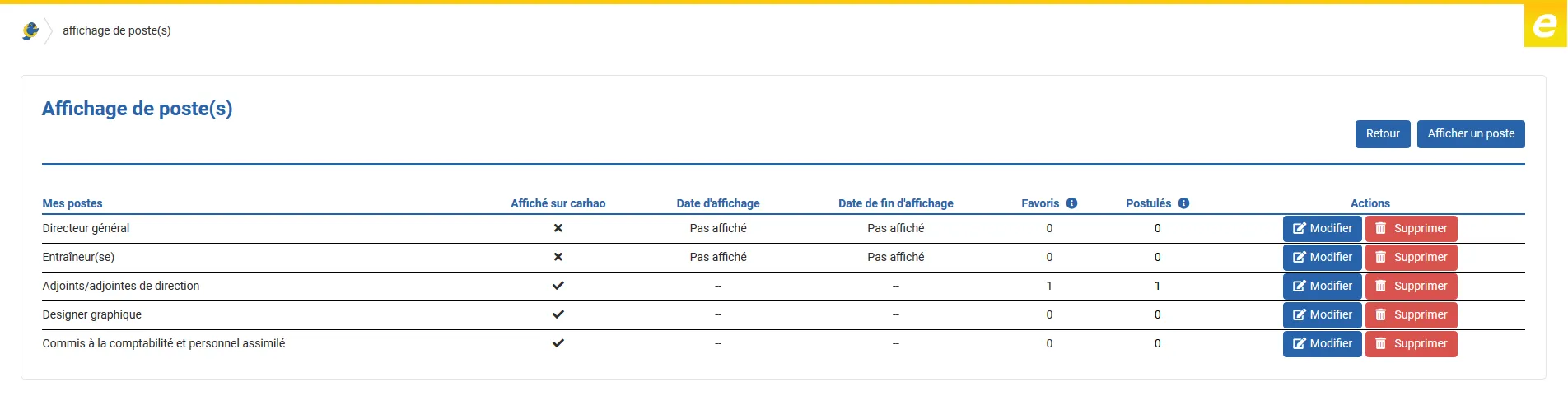Click the checkmark for Adjoints/adjointes de direction
Screen dimensions: 1568x396
click(x=558, y=286)
